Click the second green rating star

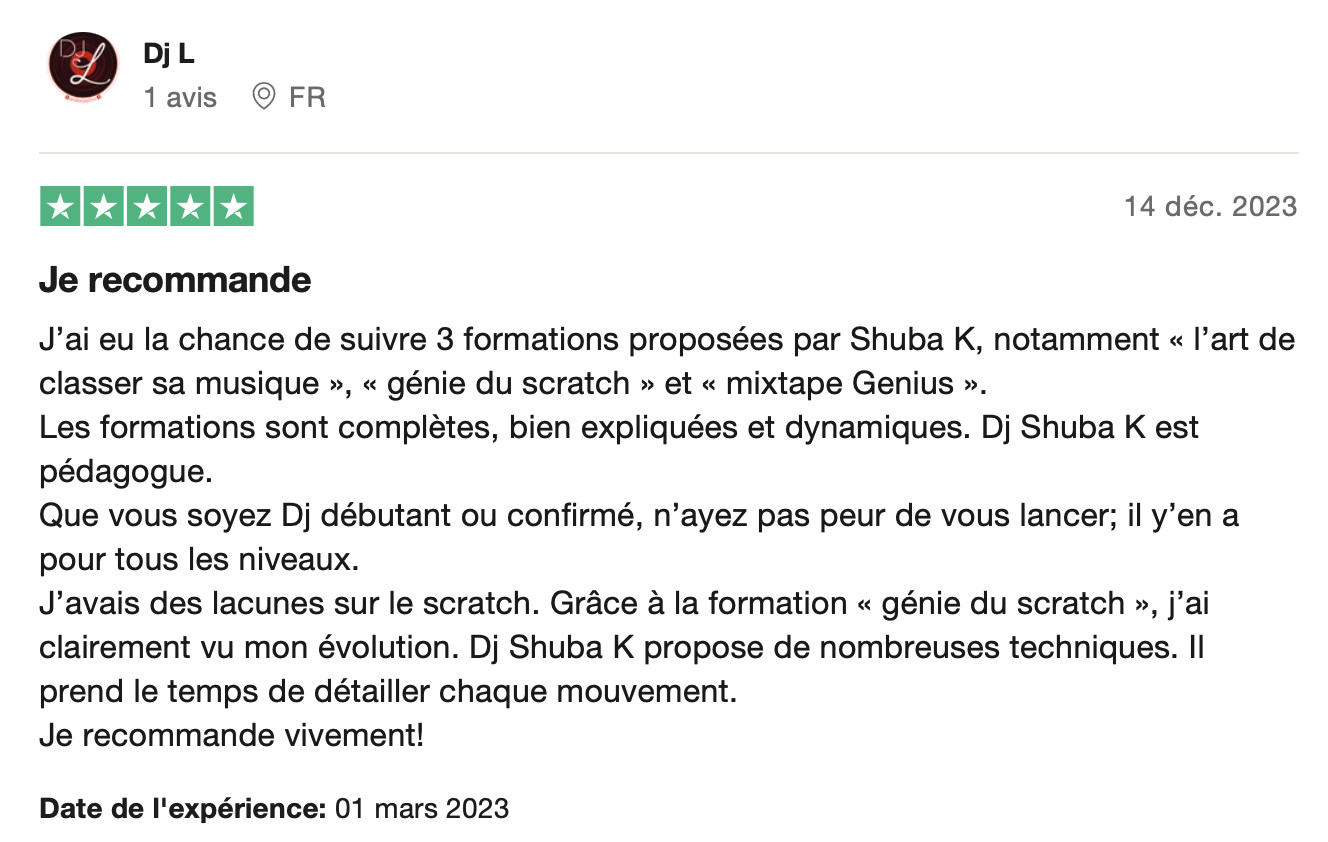click(104, 207)
